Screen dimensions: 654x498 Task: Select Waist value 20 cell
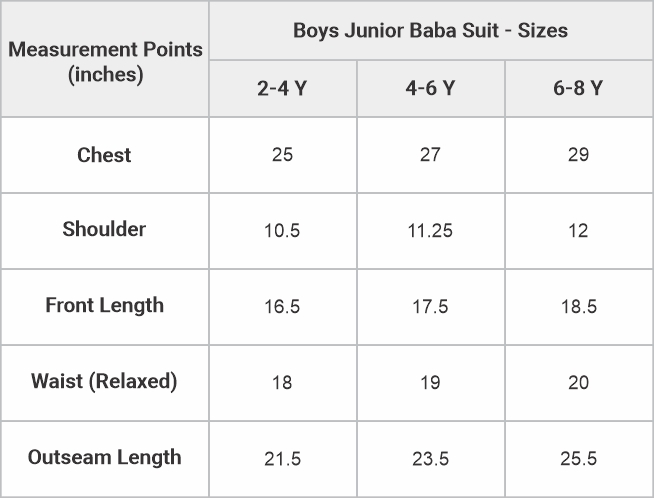(578, 383)
